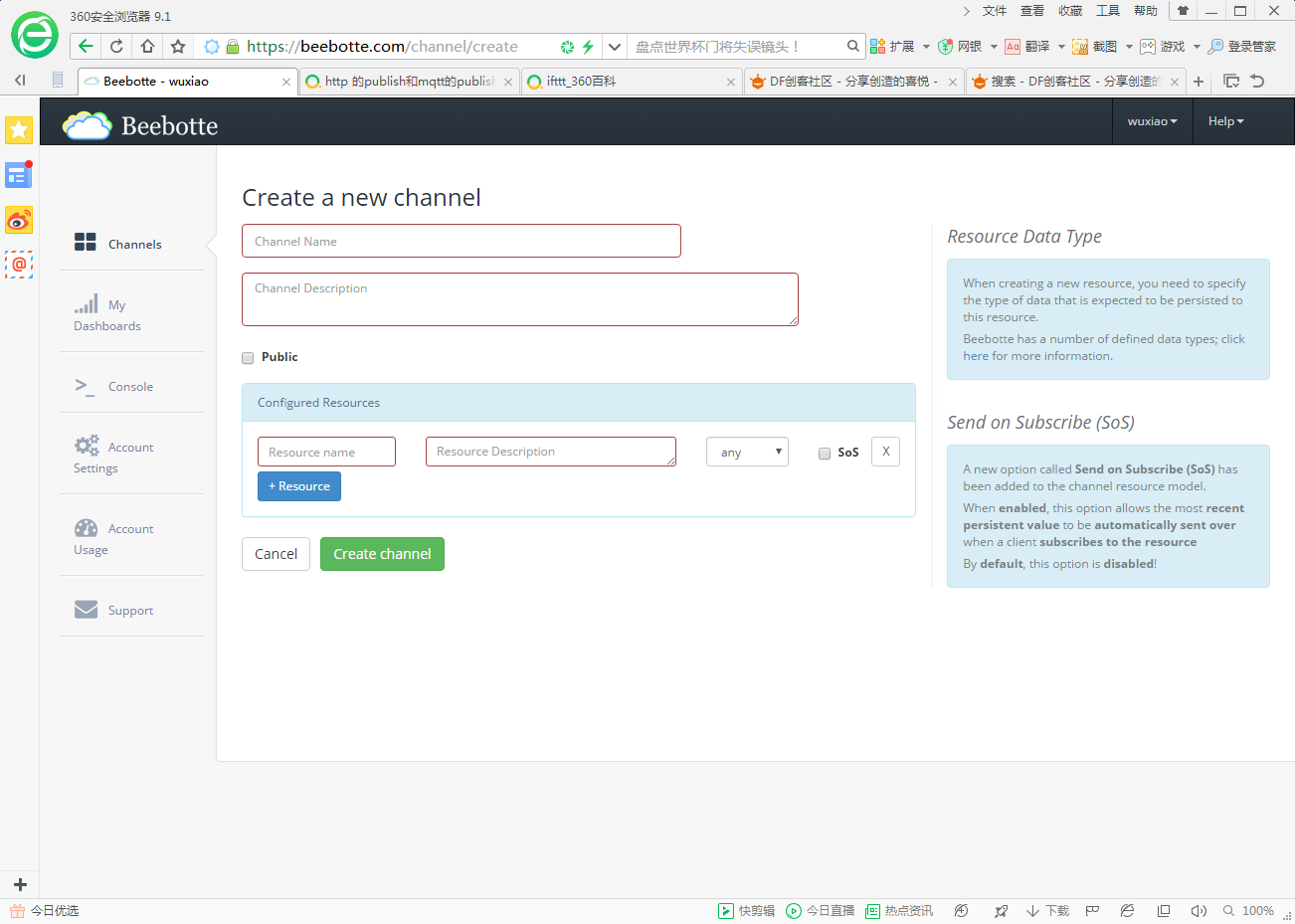Expand the Help dropdown menu
1295x924 pixels.
1225,121
